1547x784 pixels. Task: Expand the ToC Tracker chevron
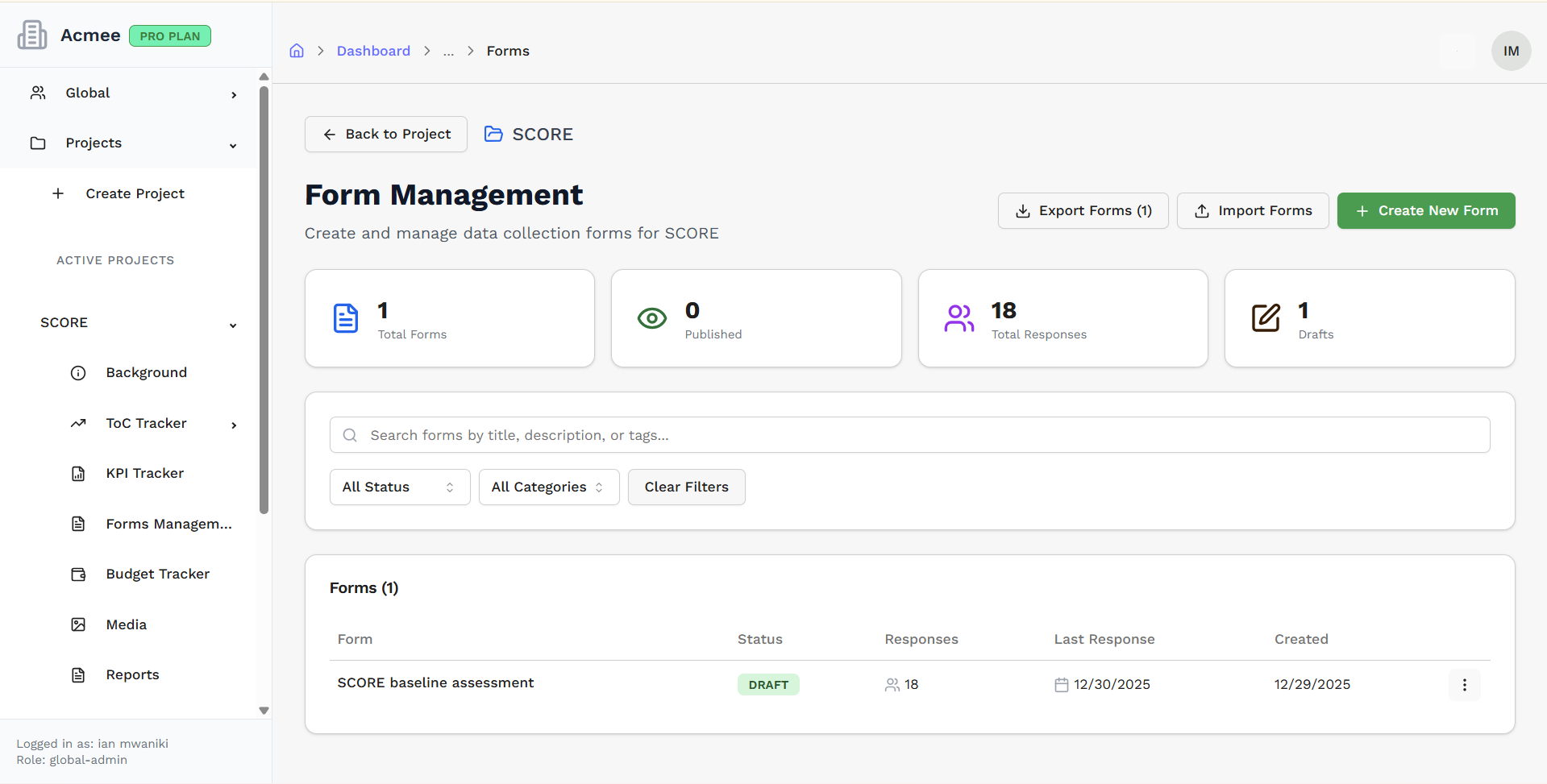234,425
